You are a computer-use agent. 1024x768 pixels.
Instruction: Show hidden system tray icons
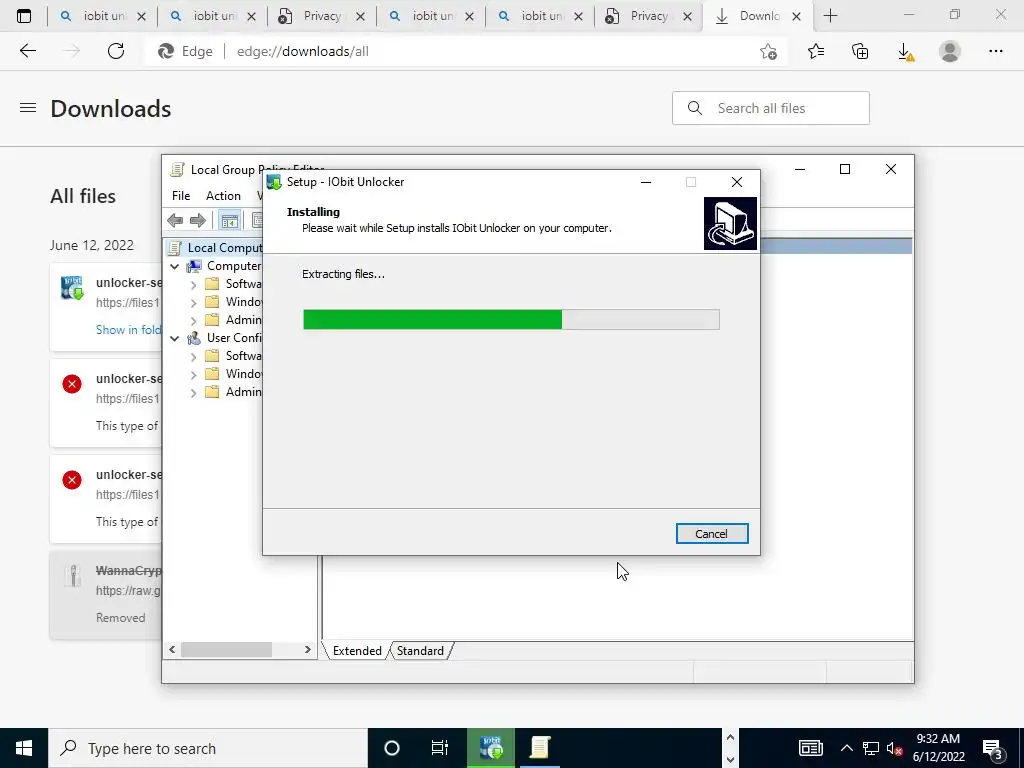(846, 748)
